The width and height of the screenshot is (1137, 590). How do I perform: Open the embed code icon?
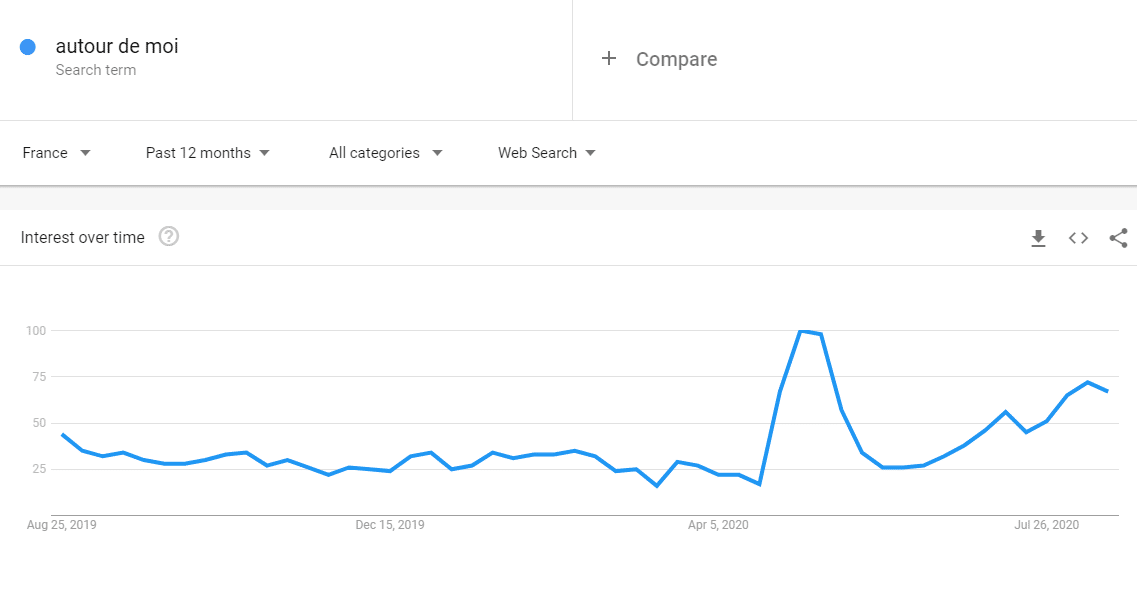pyautogui.click(x=1078, y=238)
